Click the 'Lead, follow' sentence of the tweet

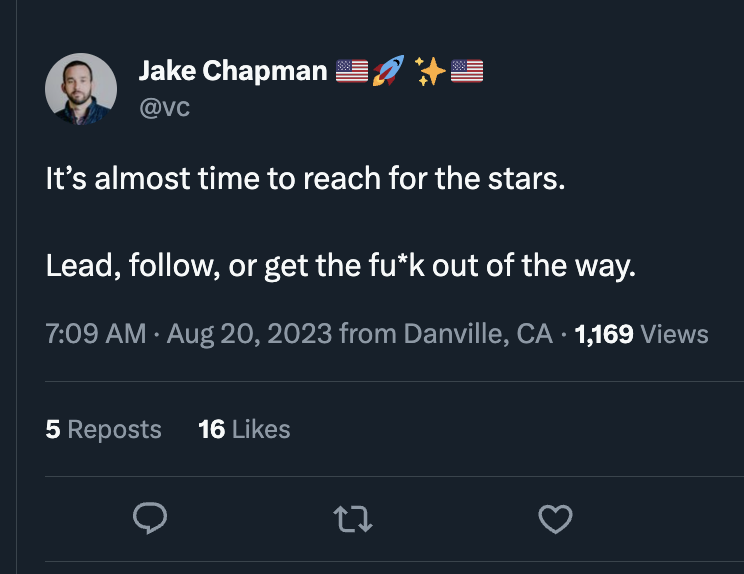pos(340,265)
